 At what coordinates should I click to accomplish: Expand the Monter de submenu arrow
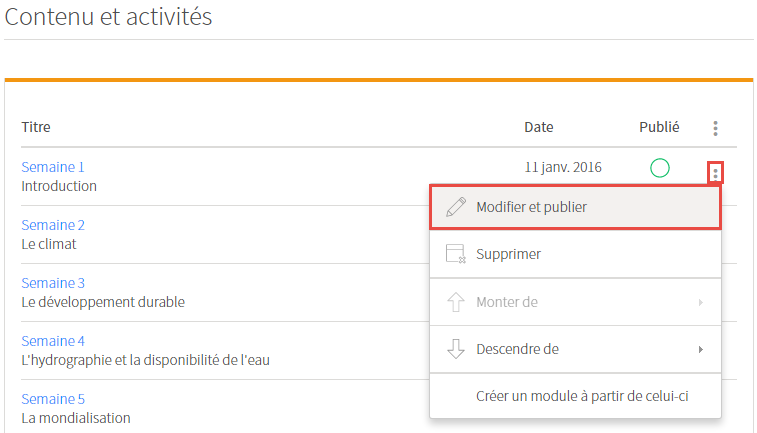tap(701, 303)
